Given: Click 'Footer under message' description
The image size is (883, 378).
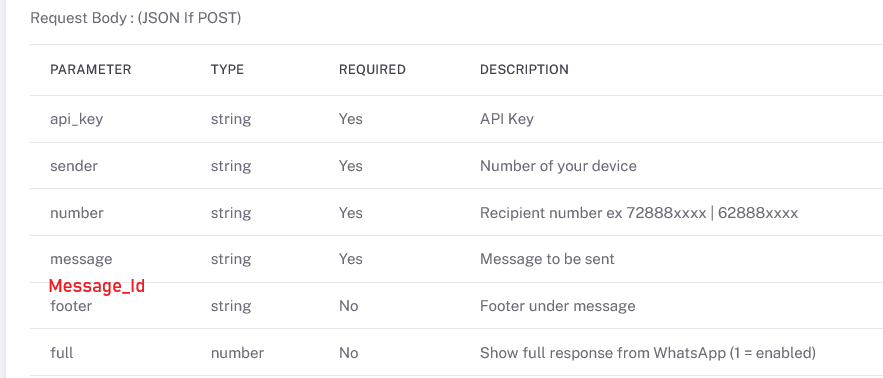Looking at the screenshot, I should (x=558, y=306).
